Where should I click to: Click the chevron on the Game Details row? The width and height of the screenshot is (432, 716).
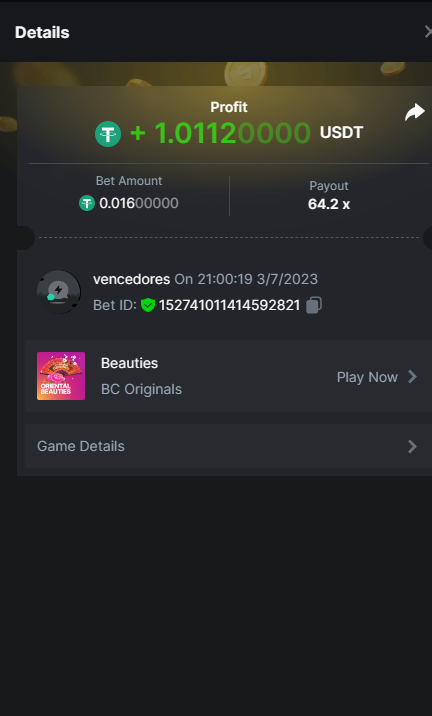pos(412,446)
